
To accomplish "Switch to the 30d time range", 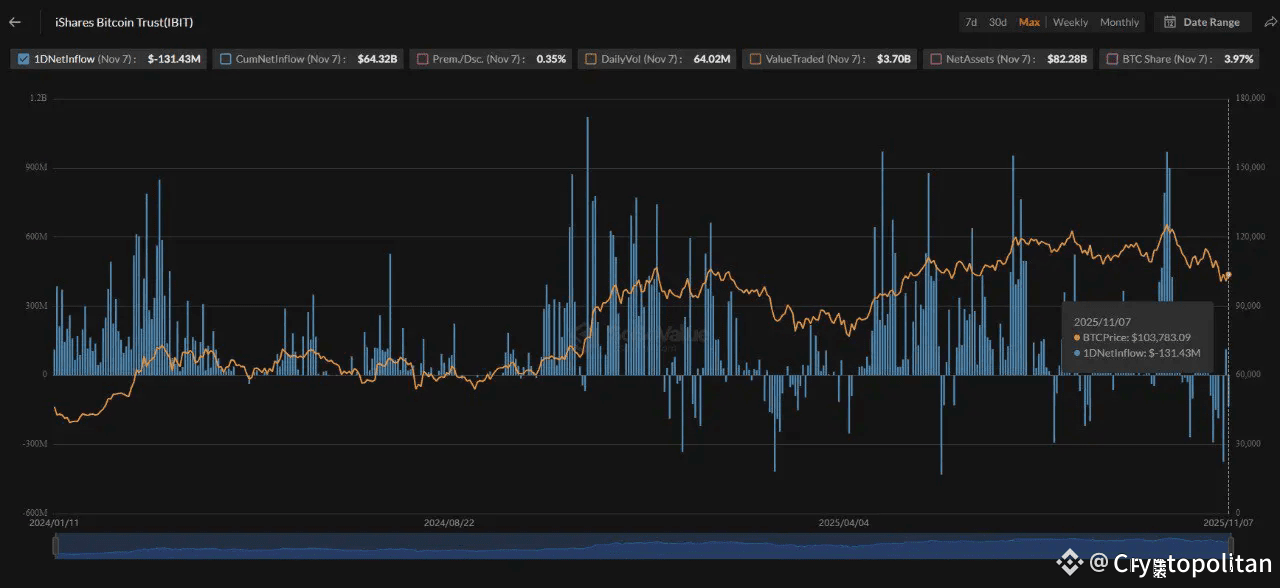I will click(x=998, y=22).
